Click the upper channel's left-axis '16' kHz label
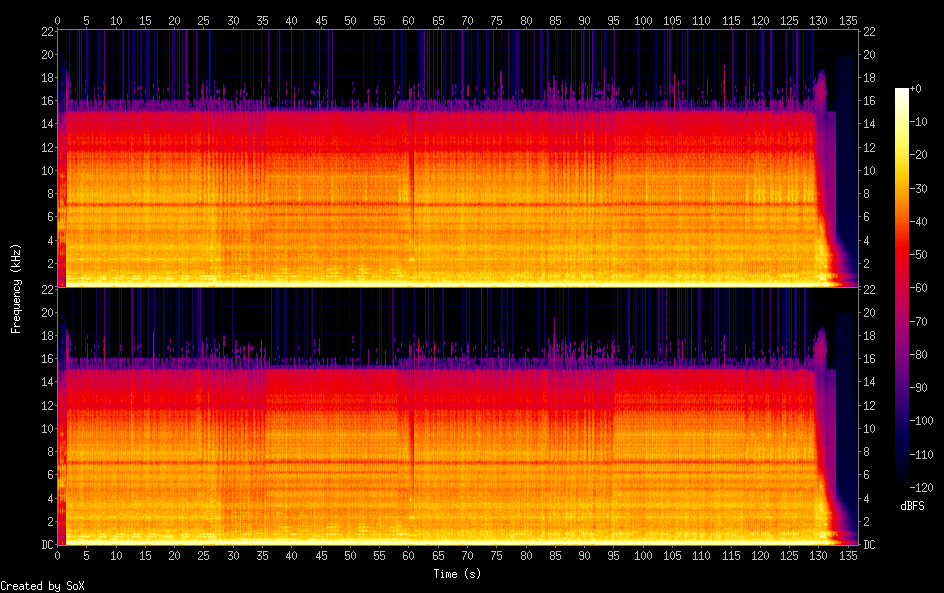Image resolution: width=944 pixels, height=593 pixels. 45,101
